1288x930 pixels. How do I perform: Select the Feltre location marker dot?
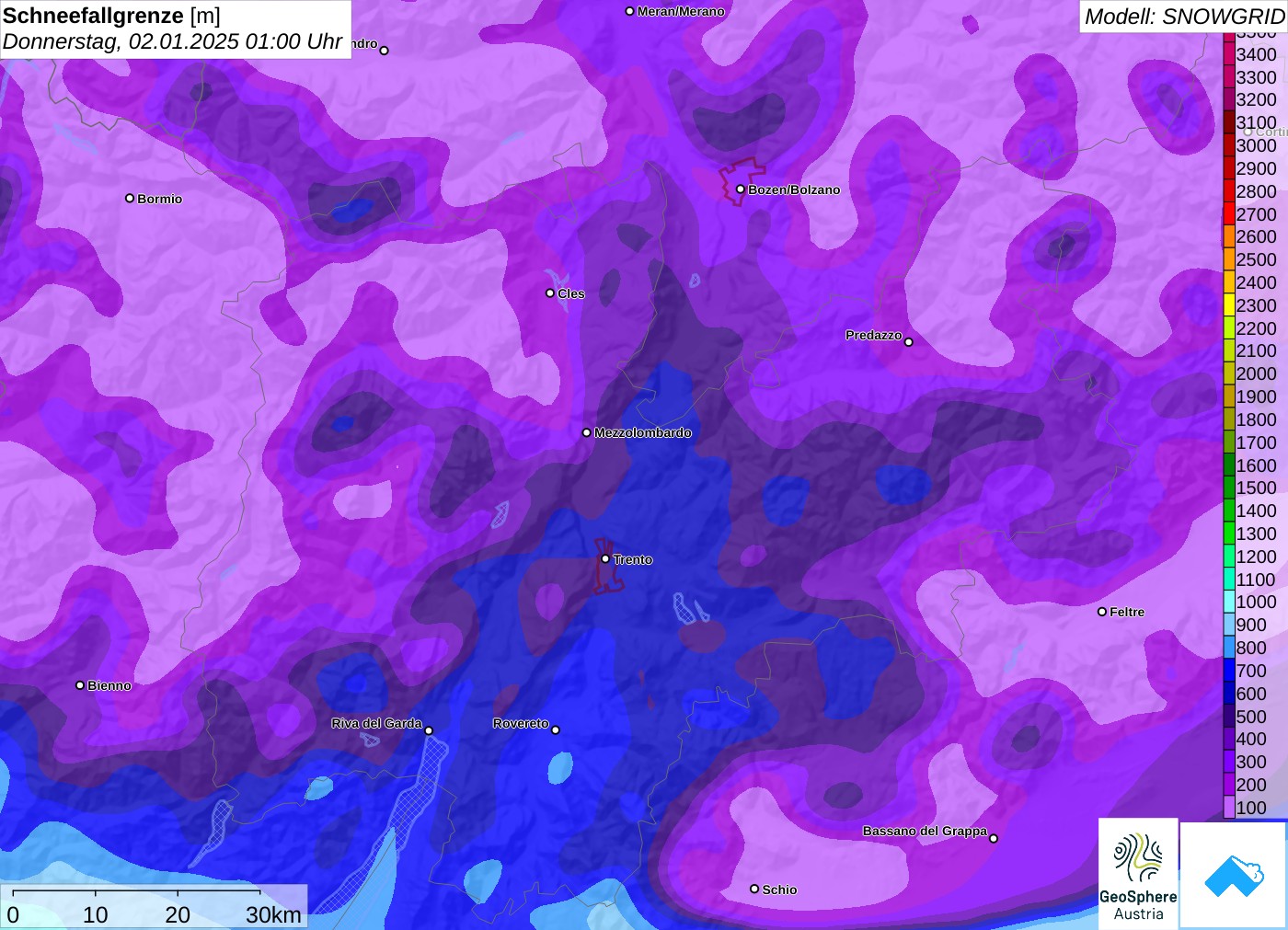click(x=1102, y=612)
